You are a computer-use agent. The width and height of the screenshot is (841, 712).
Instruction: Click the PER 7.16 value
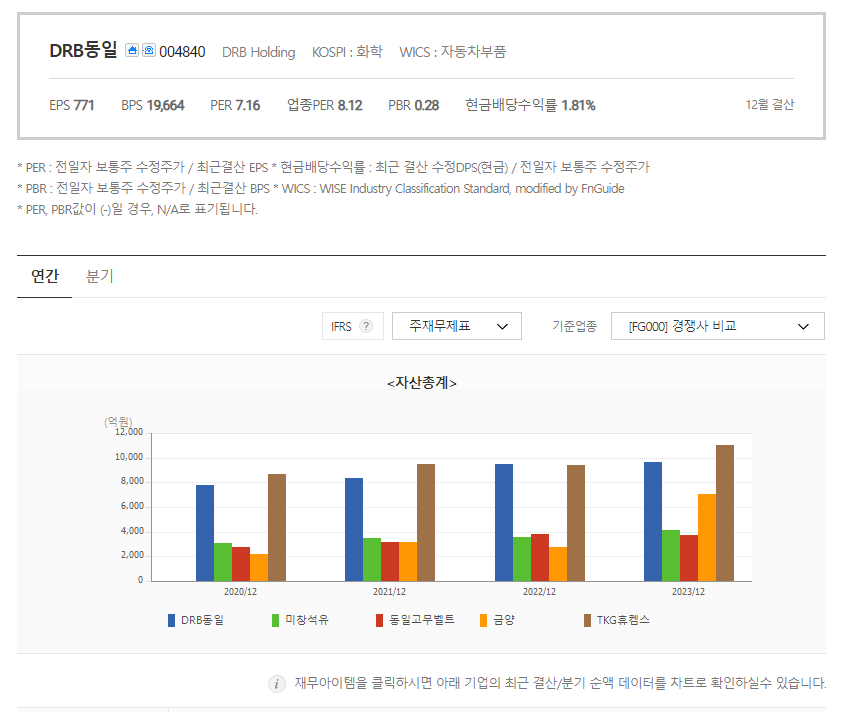coord(235,105)
